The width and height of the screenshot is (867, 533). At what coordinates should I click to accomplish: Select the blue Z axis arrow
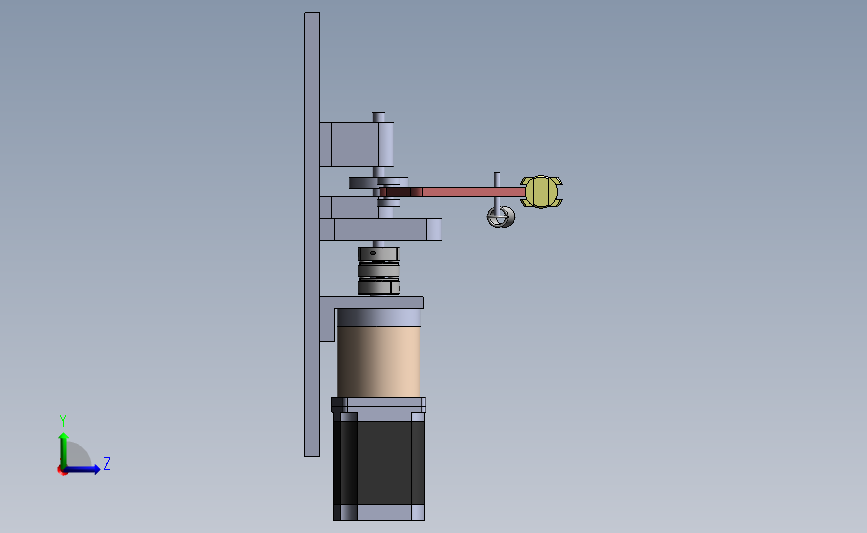(82, 469)
